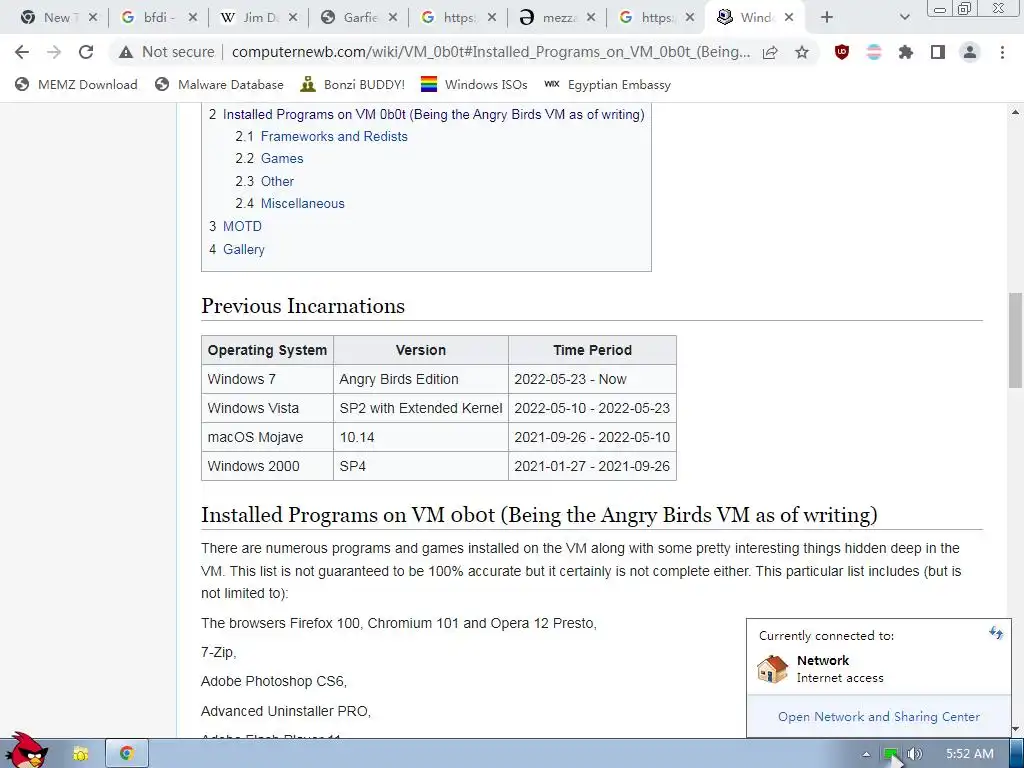Open the volume speaker tray icon
The image size is (1024, 768).
pos(914,754)
